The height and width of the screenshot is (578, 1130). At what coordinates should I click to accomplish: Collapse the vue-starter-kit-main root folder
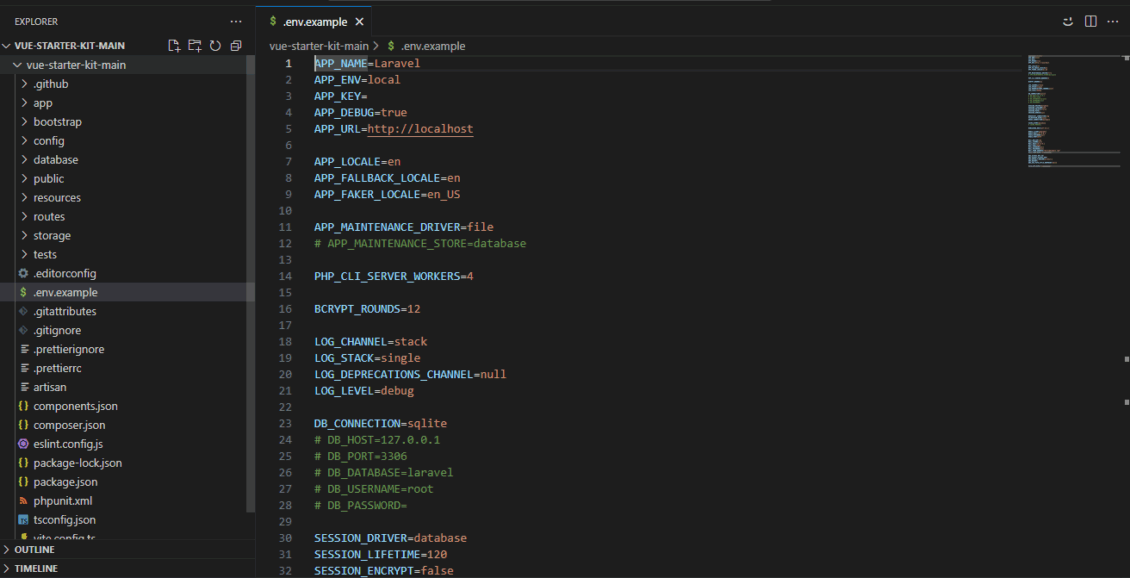(x=16, y=64)
